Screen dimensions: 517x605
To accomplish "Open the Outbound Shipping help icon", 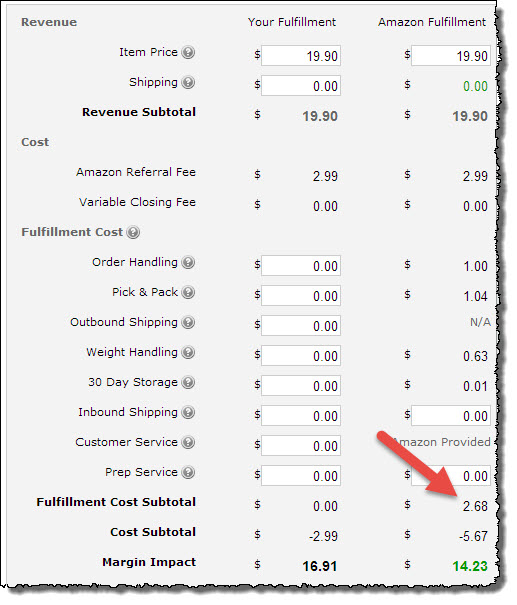I will 188,322.
